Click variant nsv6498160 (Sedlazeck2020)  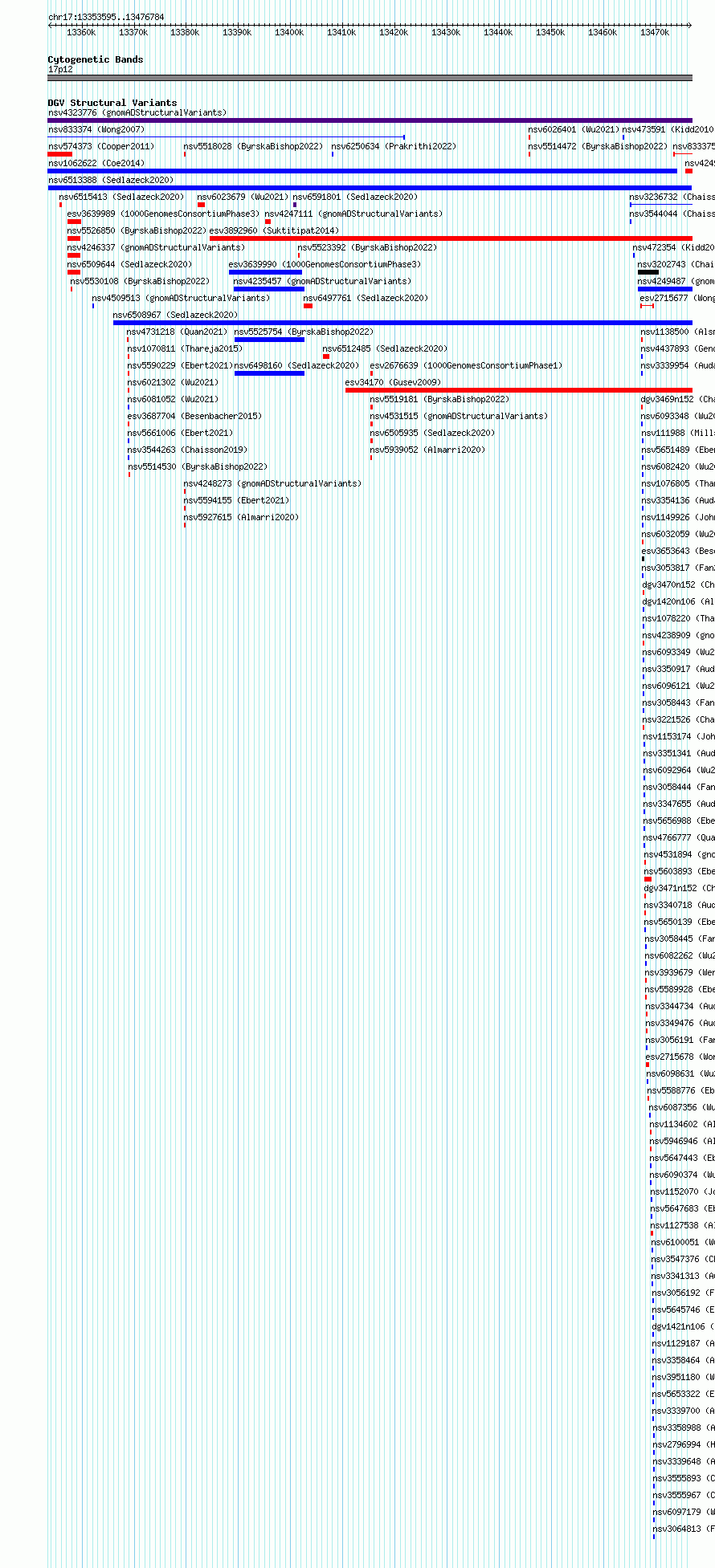(x=297, y=365)
